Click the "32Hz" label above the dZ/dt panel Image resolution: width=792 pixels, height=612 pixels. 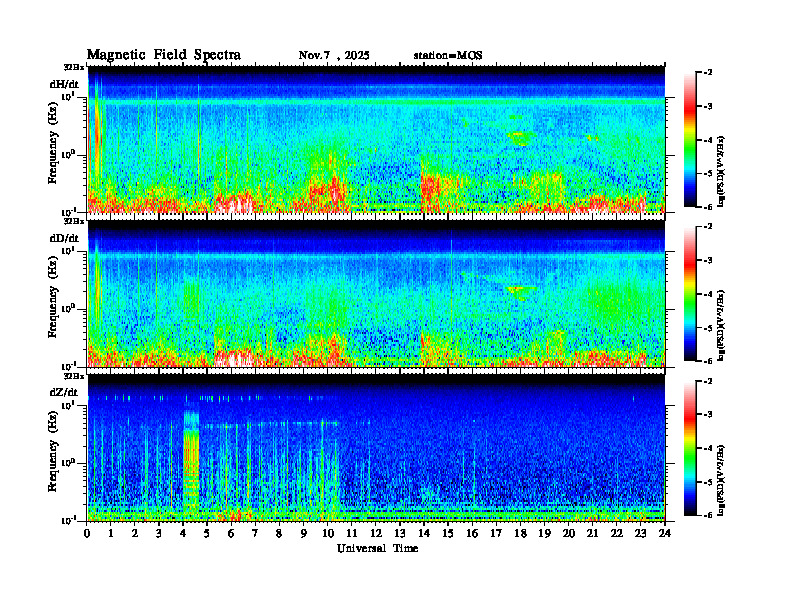74,376
